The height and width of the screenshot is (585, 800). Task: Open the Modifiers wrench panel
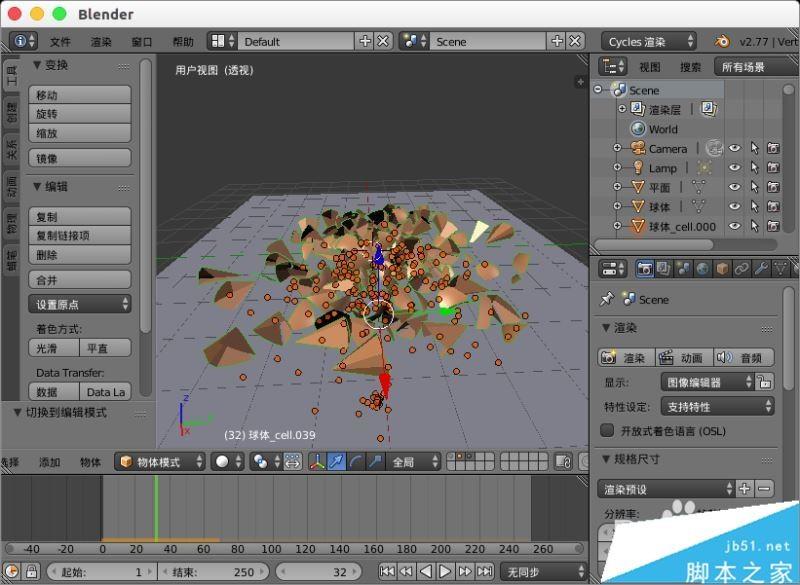pyautogui.click(x=759, y=269)
